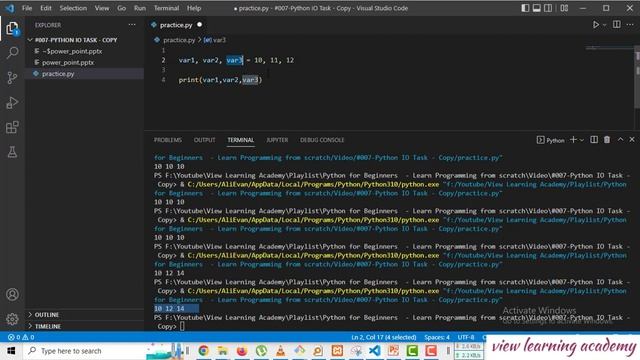
Task: Split the editor to the right
Action: coord(617,25)
